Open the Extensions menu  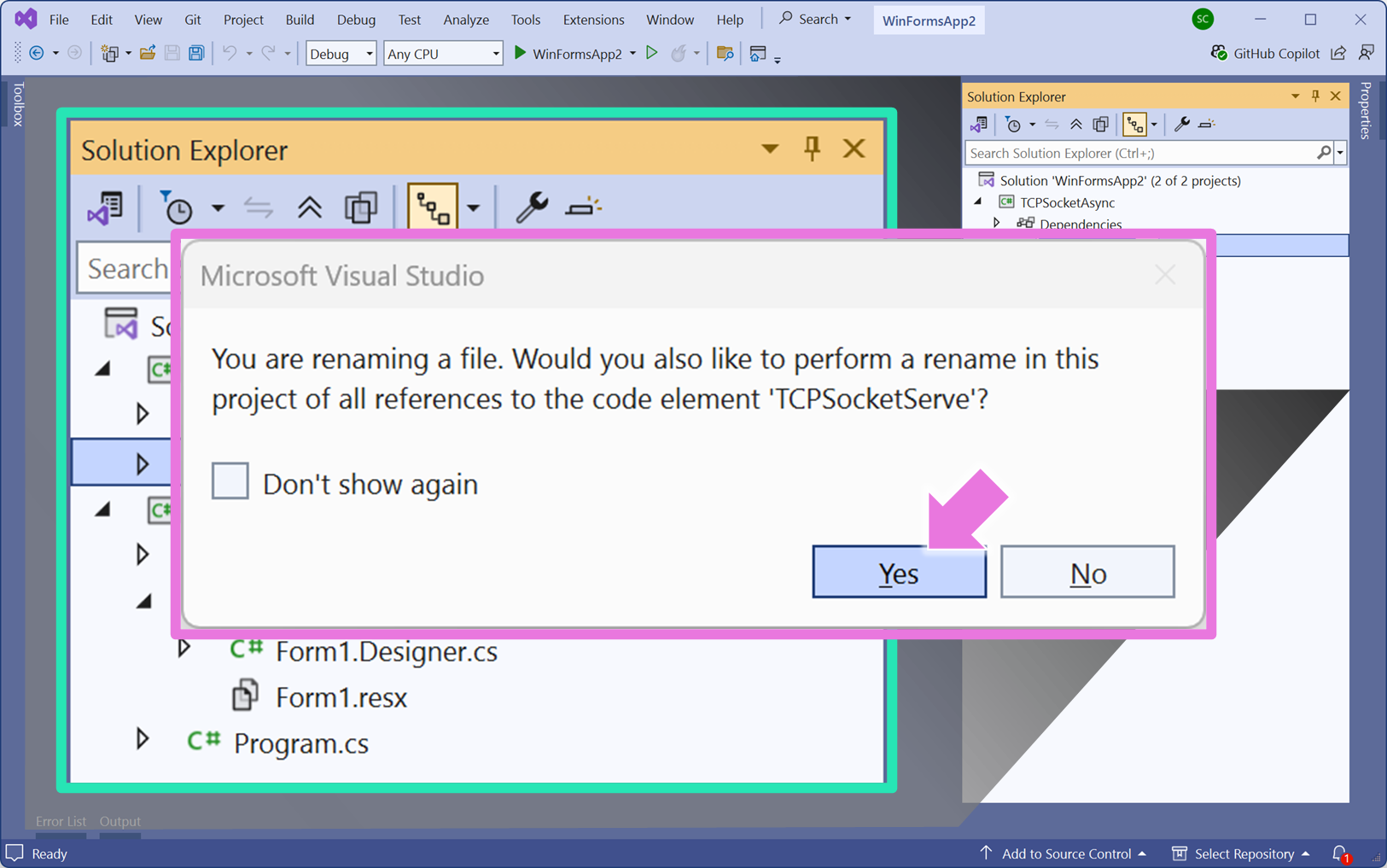coord(593,19)
